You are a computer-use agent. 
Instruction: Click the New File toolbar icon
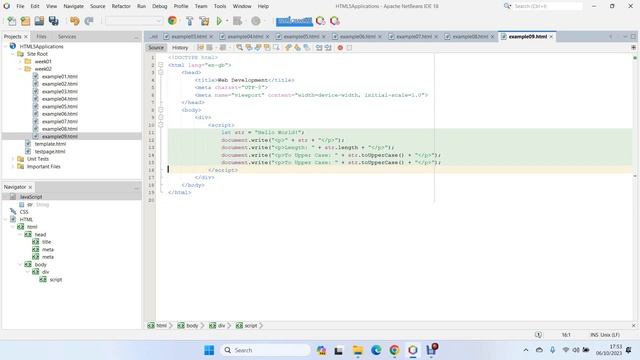pyautogui.click(x=11, y=21)
